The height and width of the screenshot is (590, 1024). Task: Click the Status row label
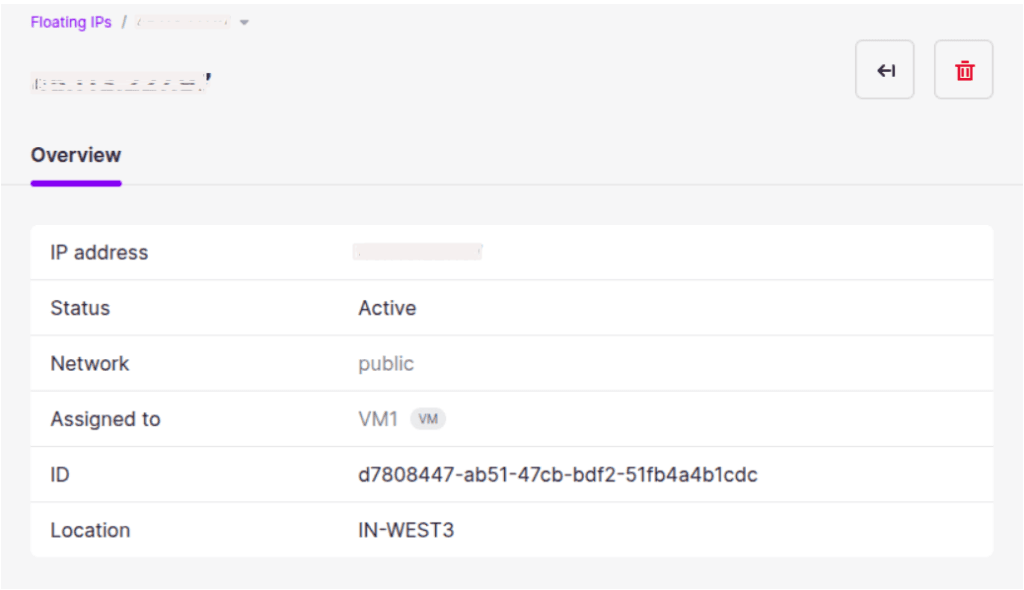point(80,308)
